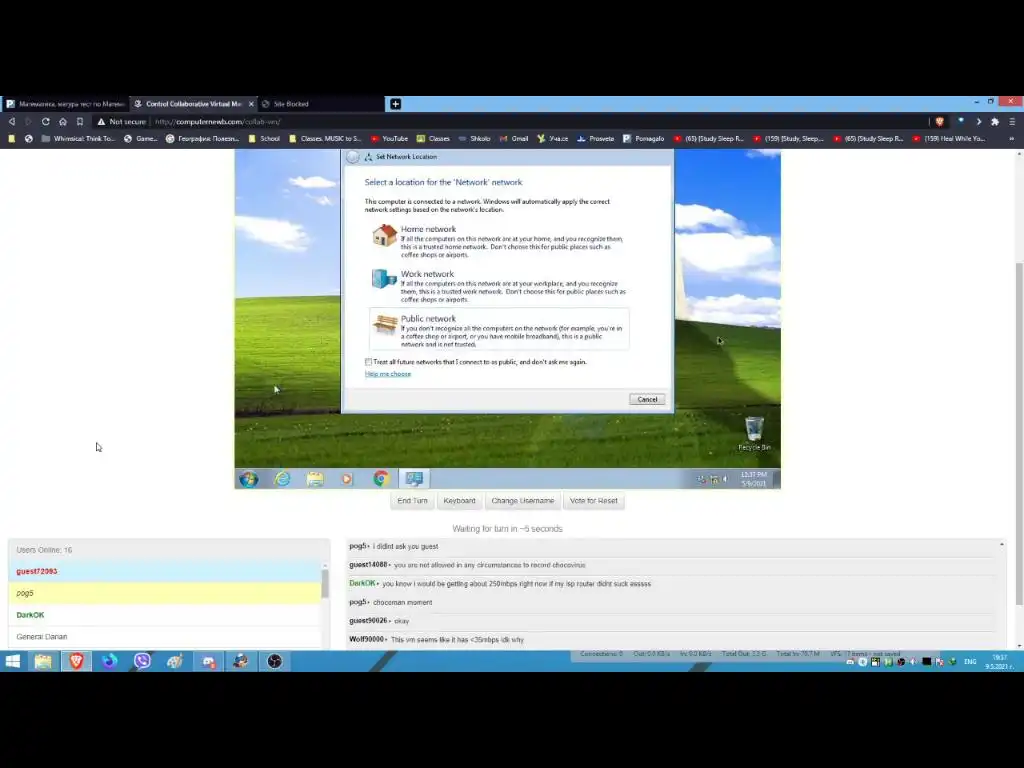This screenshot has width=1024, height=768.
Task: Go back using the browser back arrow
Action: point(12,121)
